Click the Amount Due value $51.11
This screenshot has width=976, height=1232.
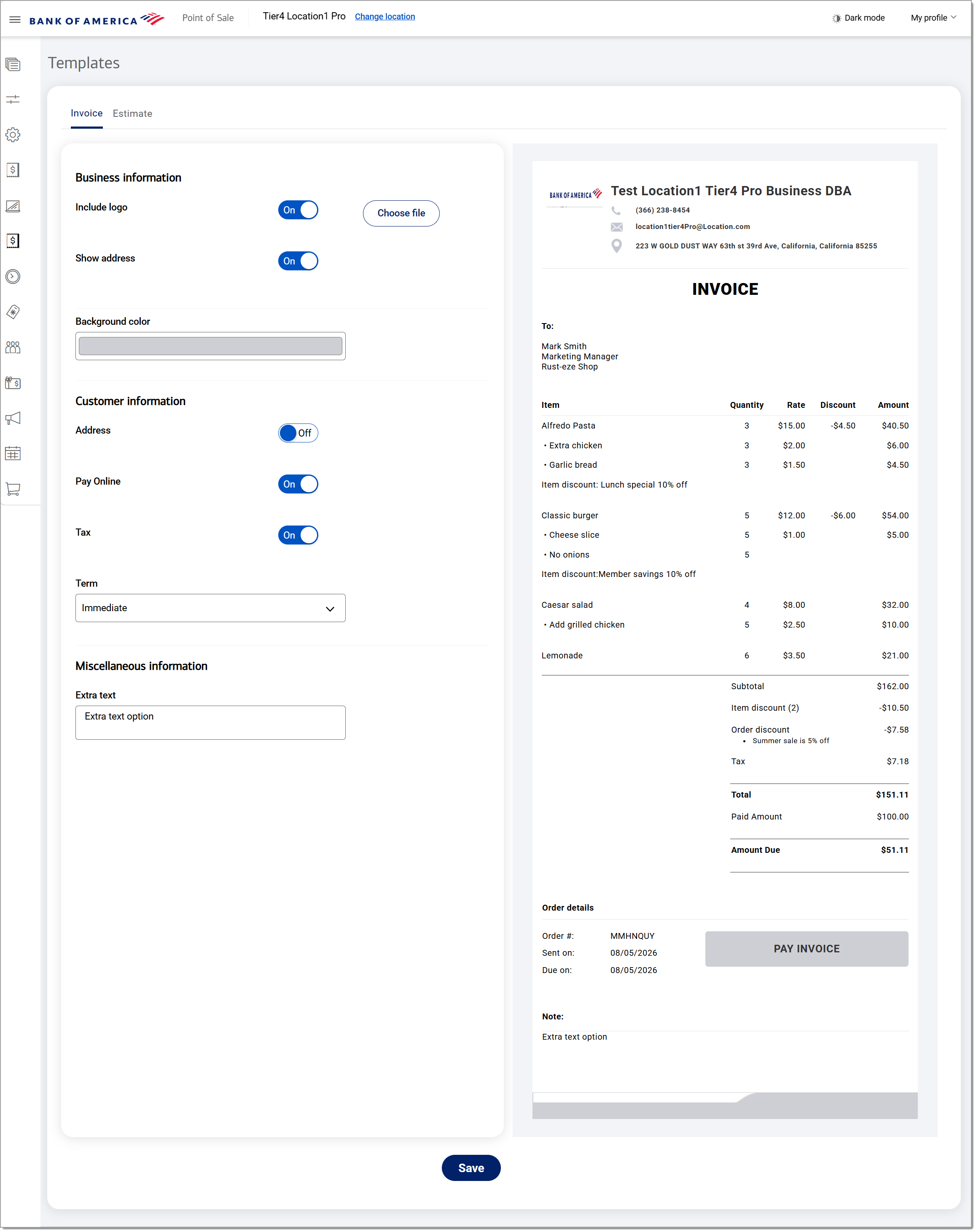click(894, 850)
